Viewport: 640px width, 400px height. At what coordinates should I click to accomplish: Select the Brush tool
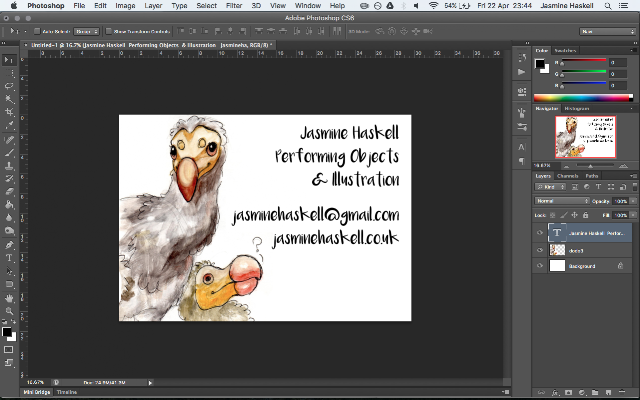(x=9, y=153)
